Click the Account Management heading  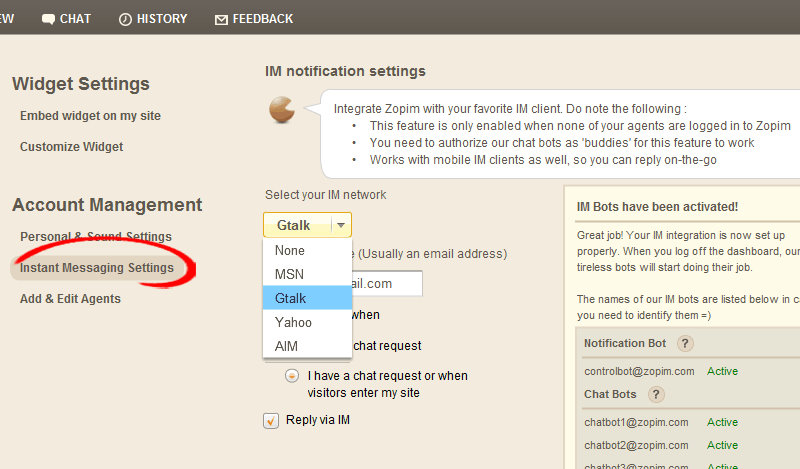[107, 205]
